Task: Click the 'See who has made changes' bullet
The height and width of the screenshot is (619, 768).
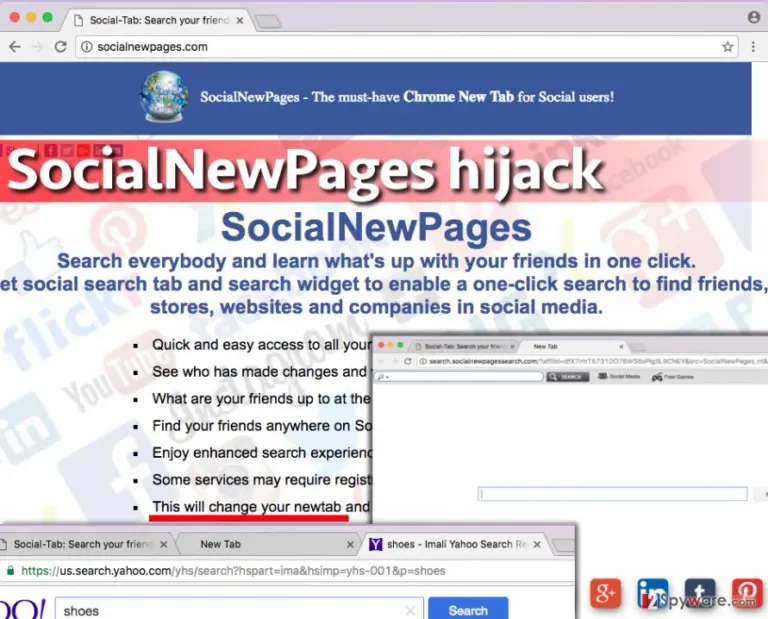Action: [x=260, y=372]
